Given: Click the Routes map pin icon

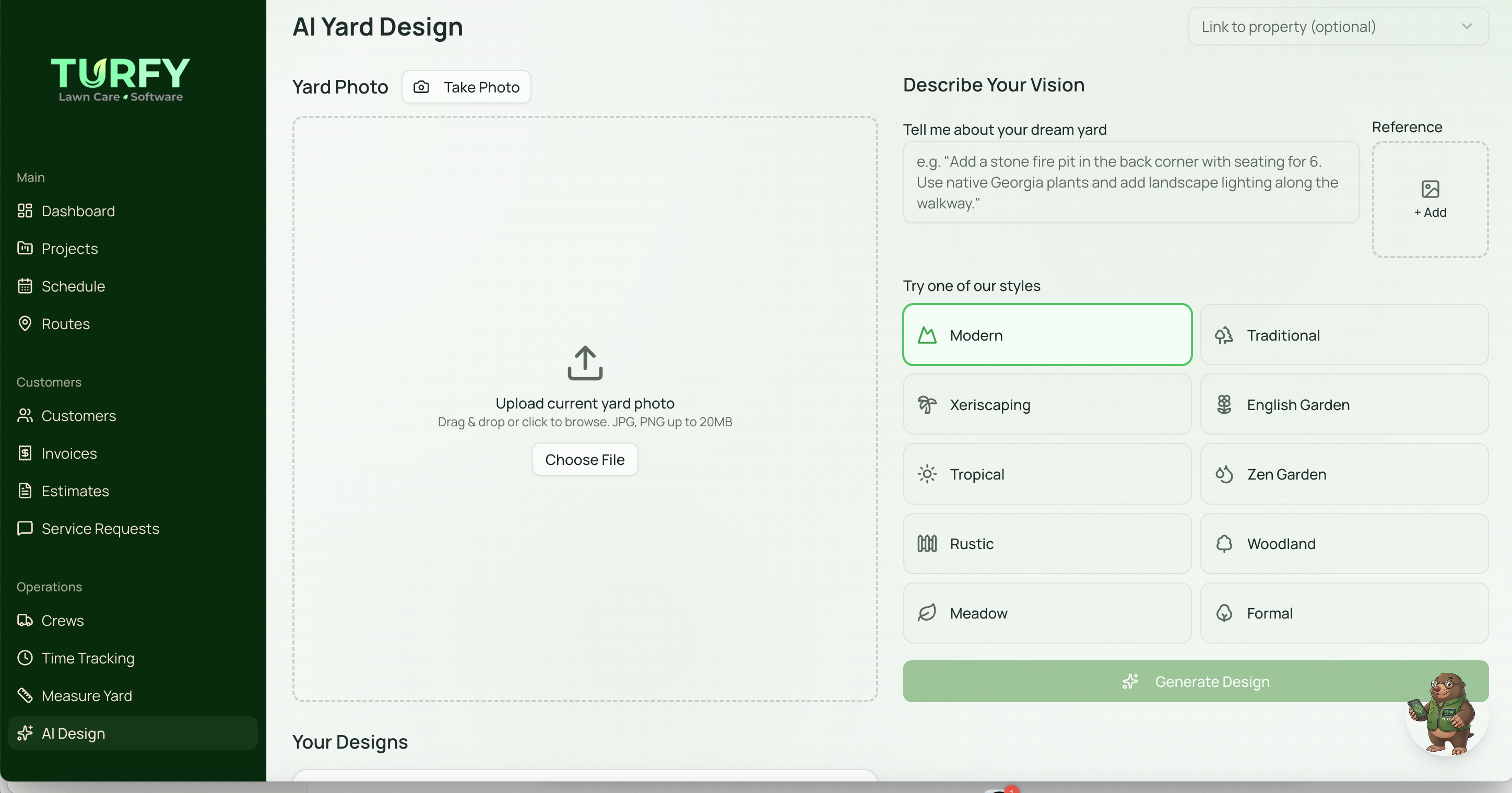Looking at the screenshot, I should pos(25,323).
